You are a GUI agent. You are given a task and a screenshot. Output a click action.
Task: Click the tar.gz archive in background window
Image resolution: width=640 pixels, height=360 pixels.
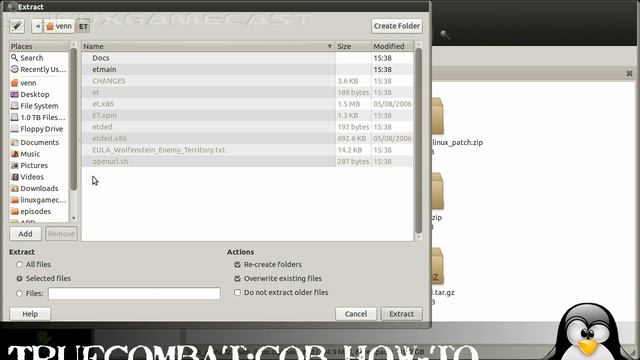[x=443, y=292]
